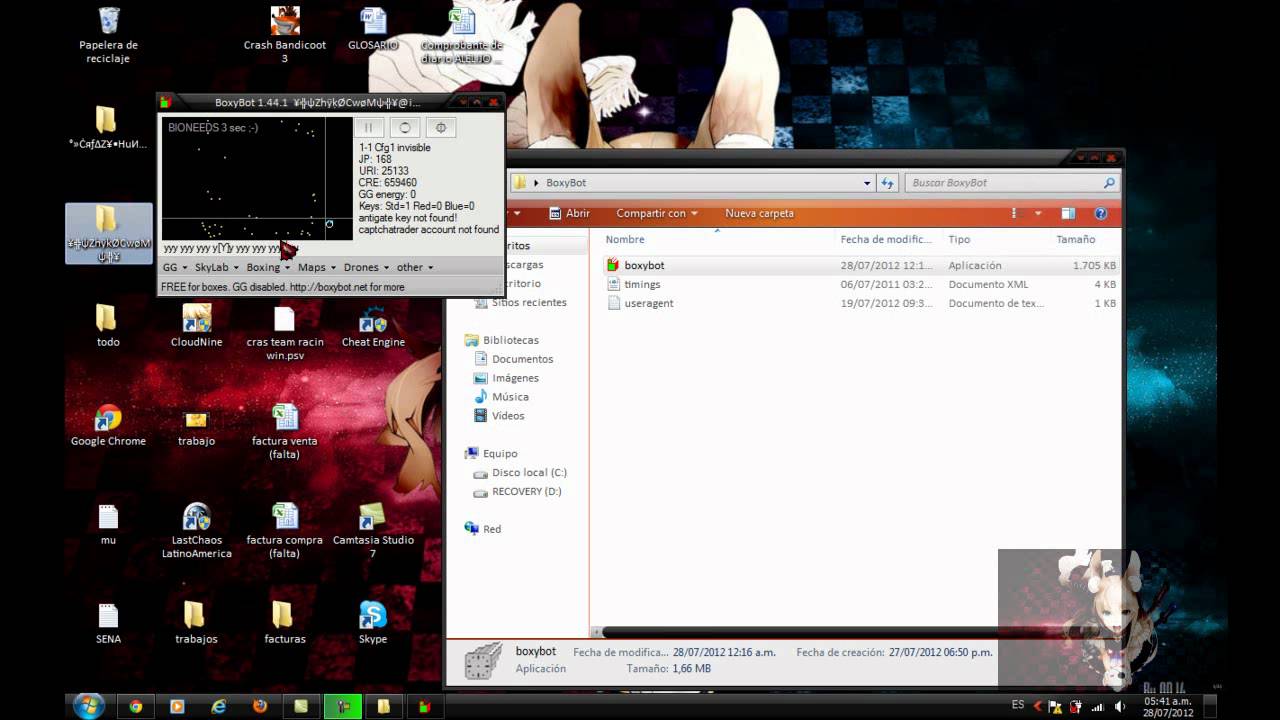Click the target crosshair button in BoxyBot
Screen dimensions: 1280x720
click(441, 128)
